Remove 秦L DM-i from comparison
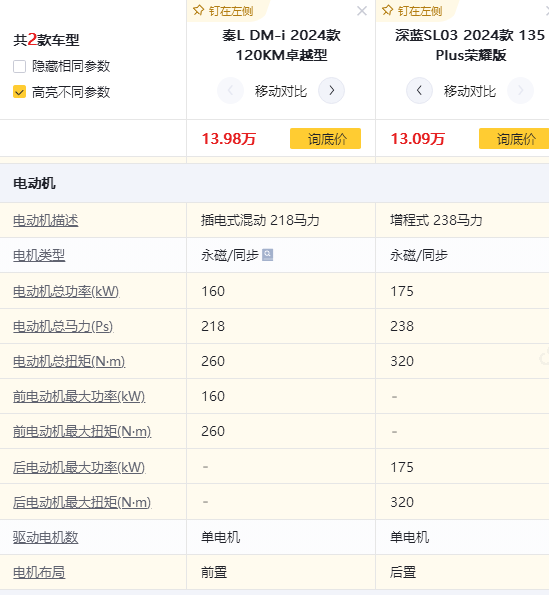 point(362,11)
